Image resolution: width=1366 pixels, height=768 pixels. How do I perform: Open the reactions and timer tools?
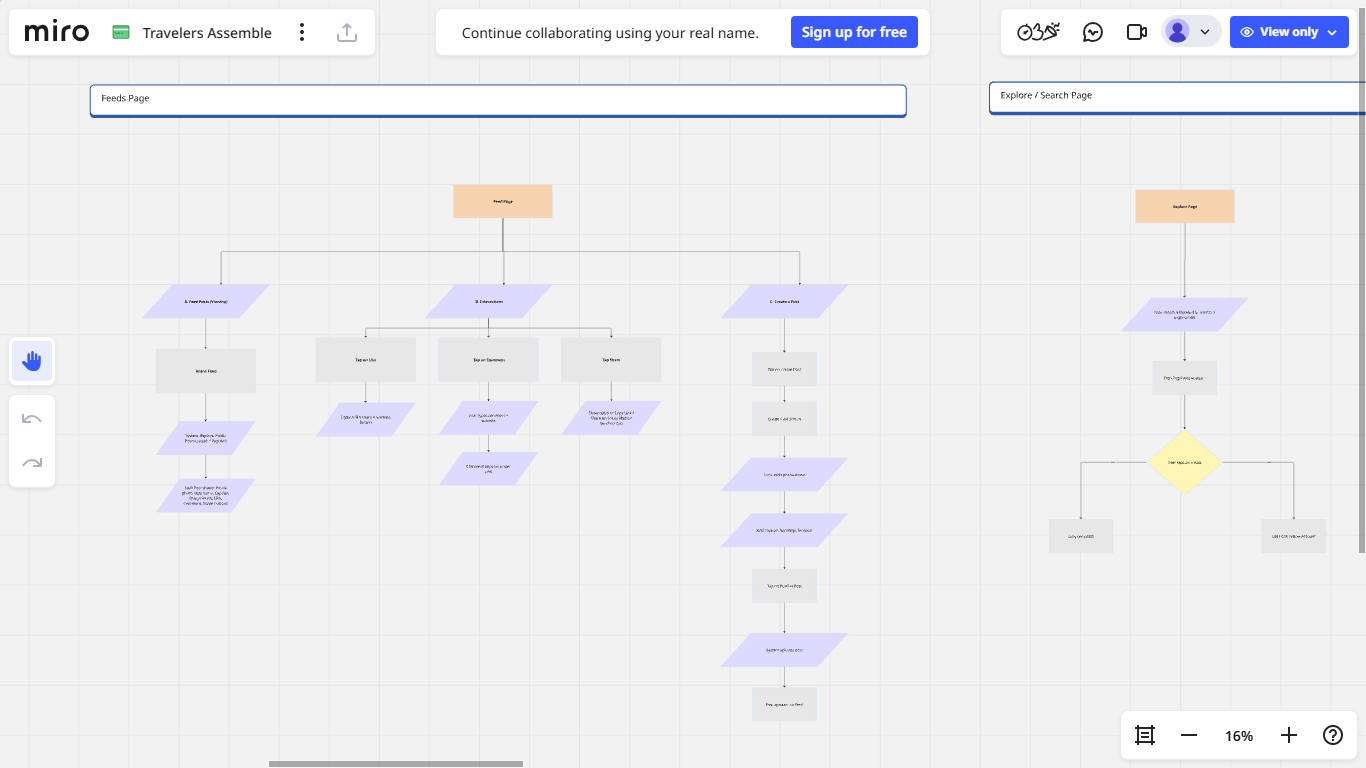1040,31
